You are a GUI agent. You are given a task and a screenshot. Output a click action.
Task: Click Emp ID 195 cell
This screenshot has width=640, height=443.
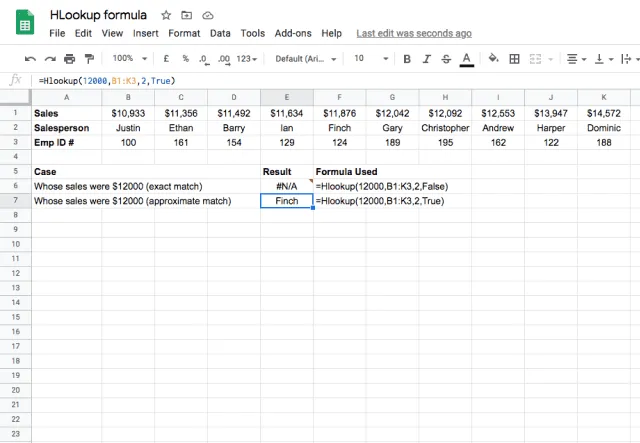[x=445, y=142]
